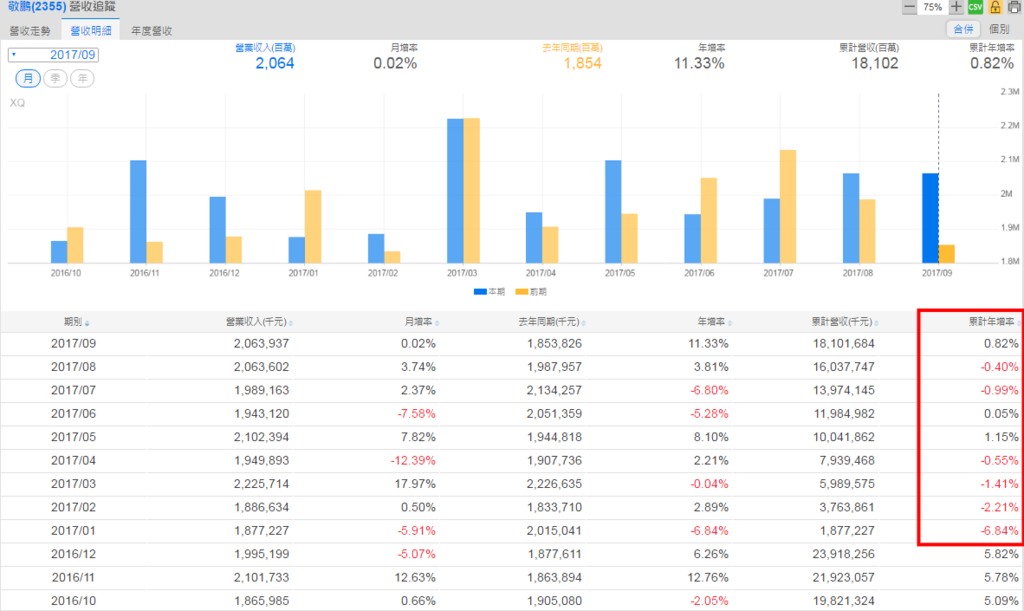The image size is (1024, 611).
Task: Click the 8.10% 年增率 cell
Action: pos(711,437)
